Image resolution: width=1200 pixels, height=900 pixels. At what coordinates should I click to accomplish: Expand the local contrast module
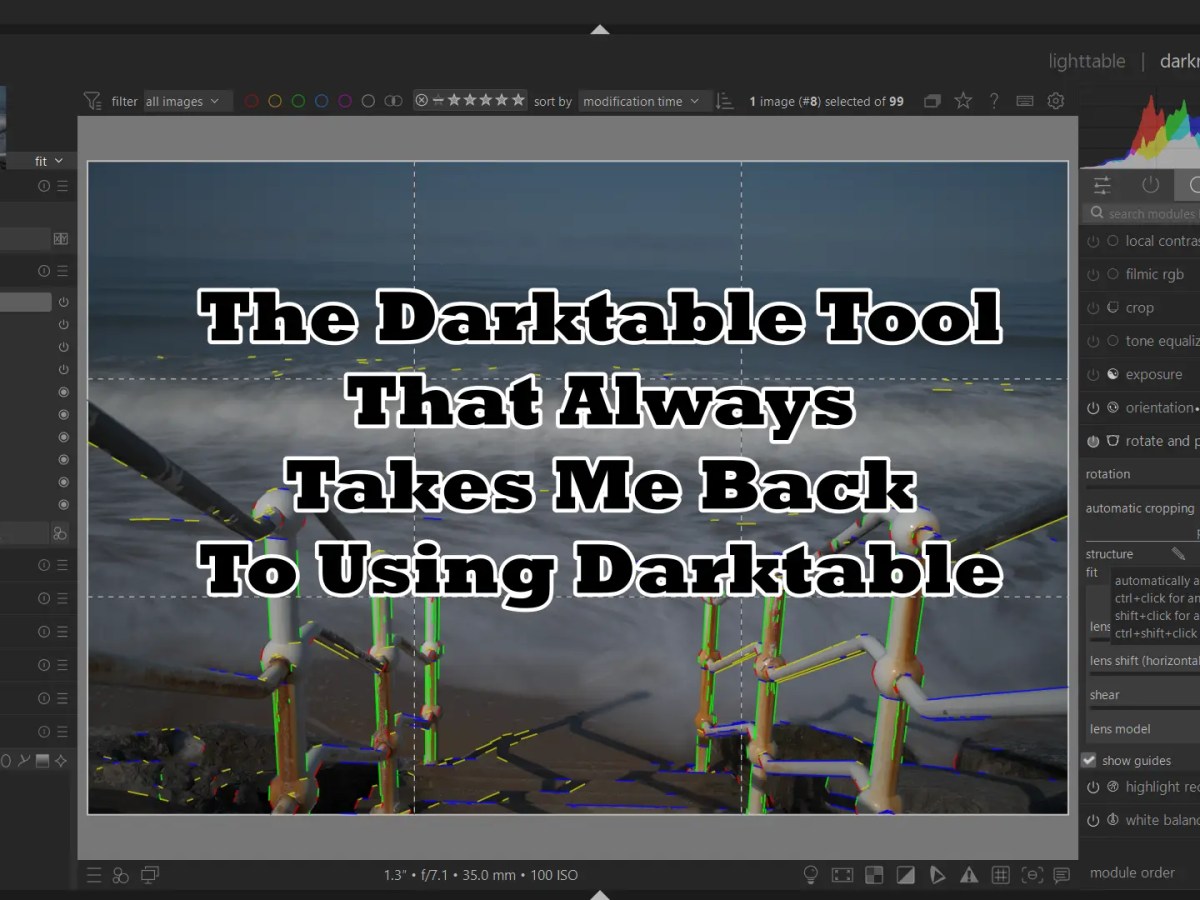[1162, 241]
